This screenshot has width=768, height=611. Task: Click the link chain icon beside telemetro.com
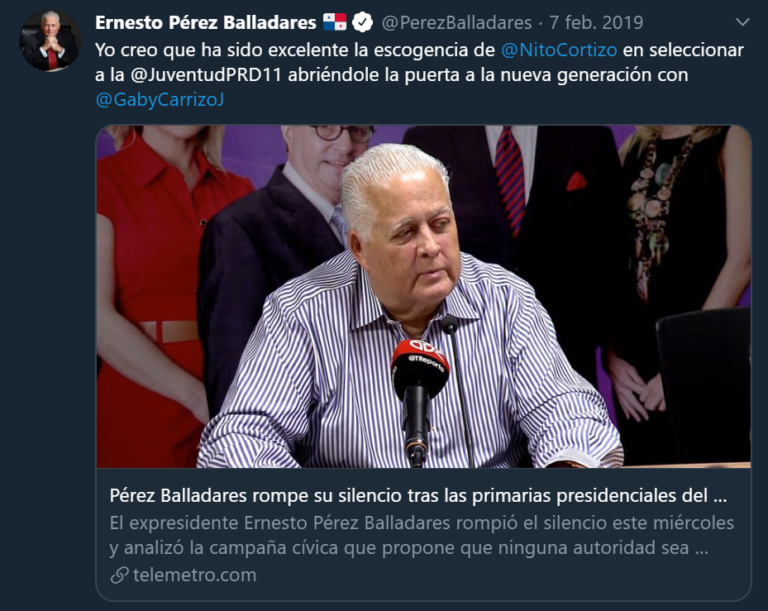(x=120, y=575)
